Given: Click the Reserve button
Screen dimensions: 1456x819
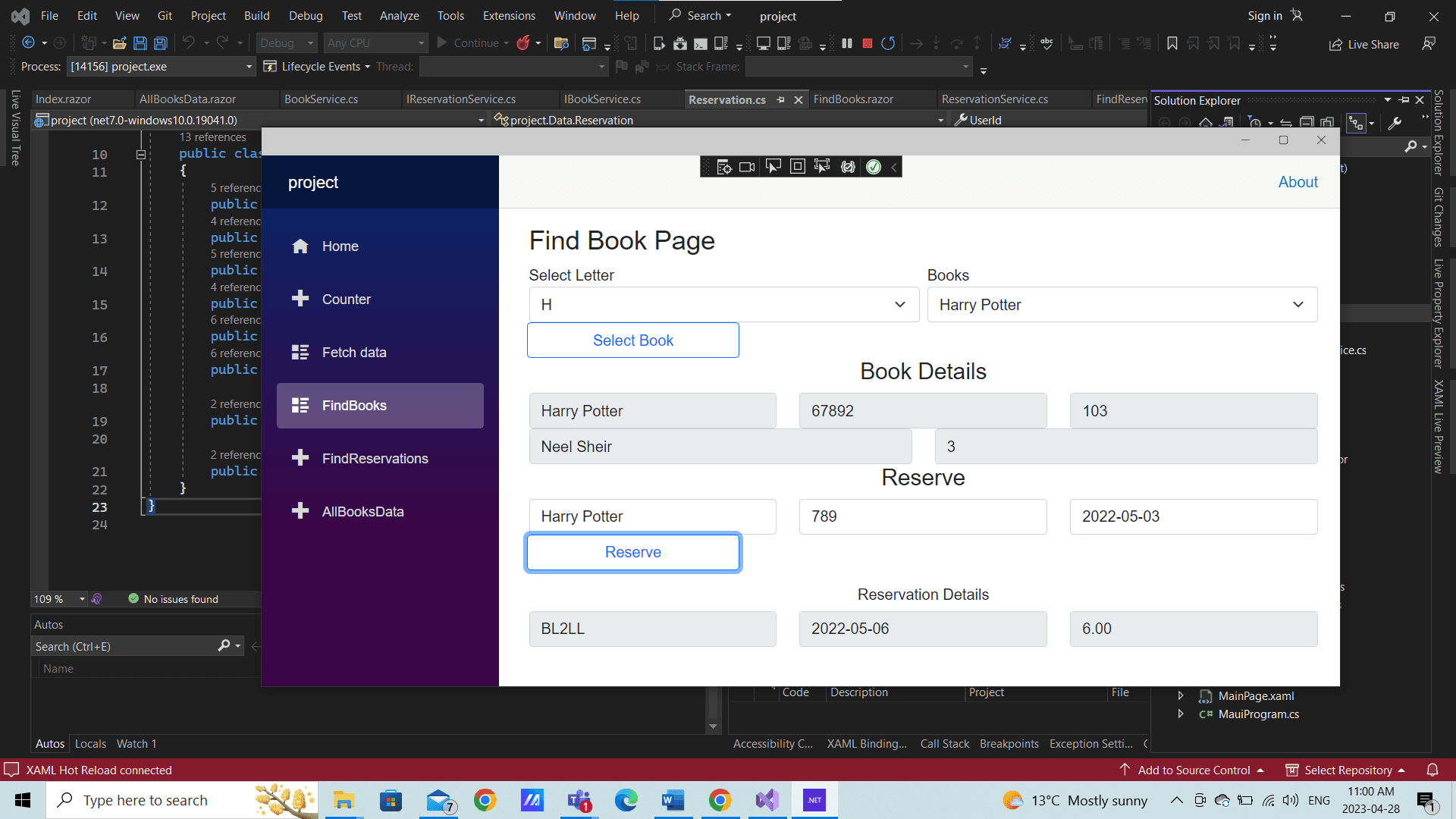Looking at the screenshot, I should tap(633, 552).
